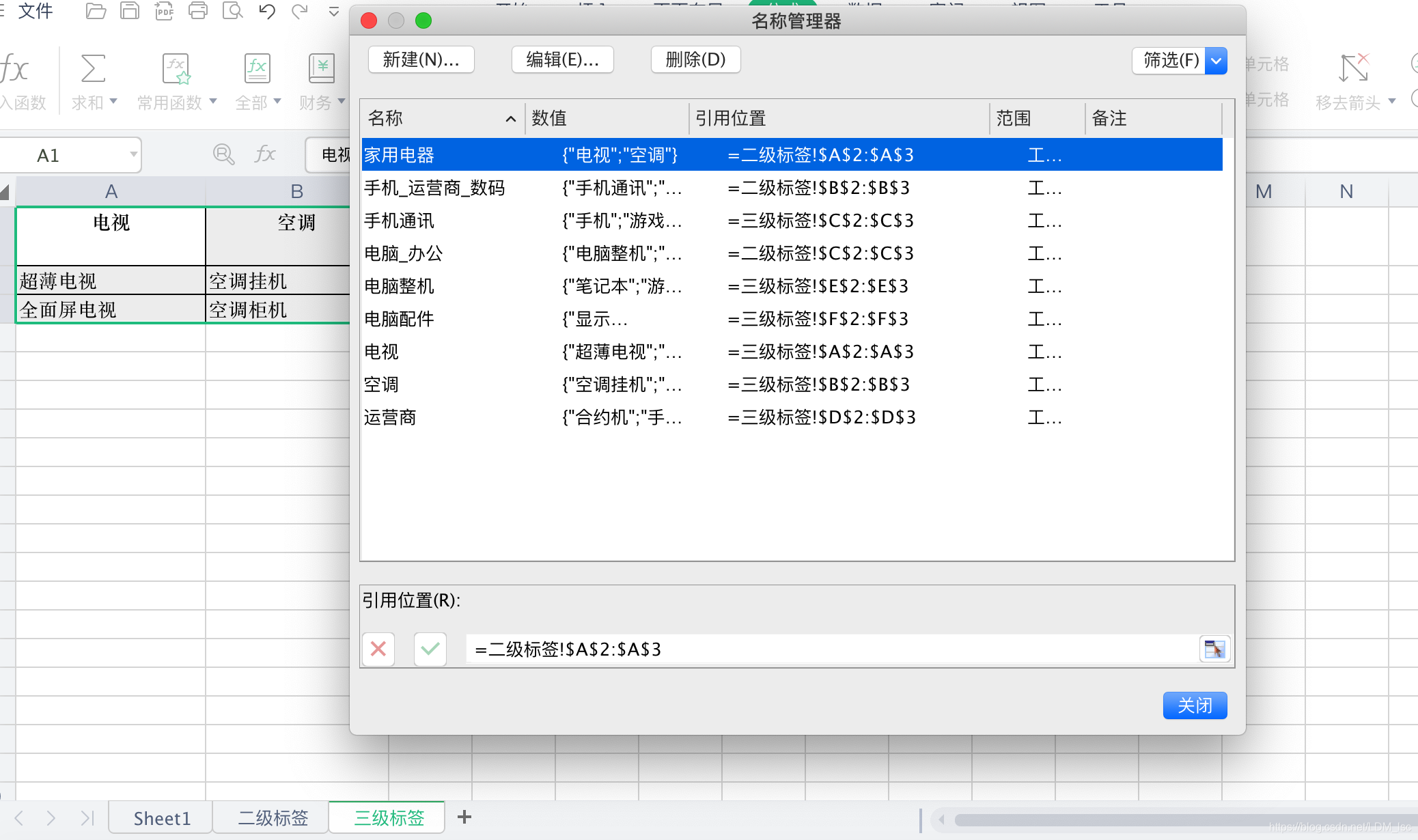Select column N header
This screenshot has width=1418, height=840.
[1346, 191]
